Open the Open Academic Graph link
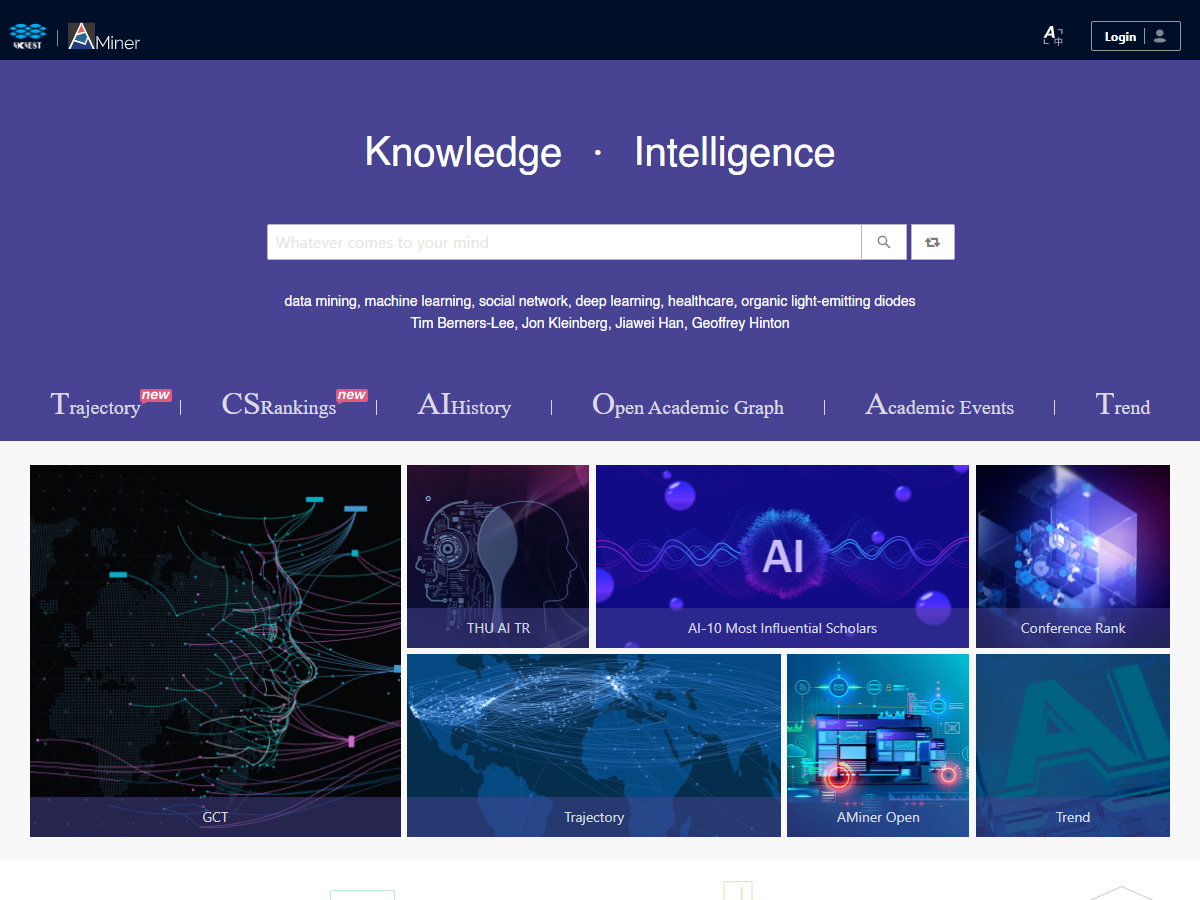1200x900 pixels. [x=688, y=406]
